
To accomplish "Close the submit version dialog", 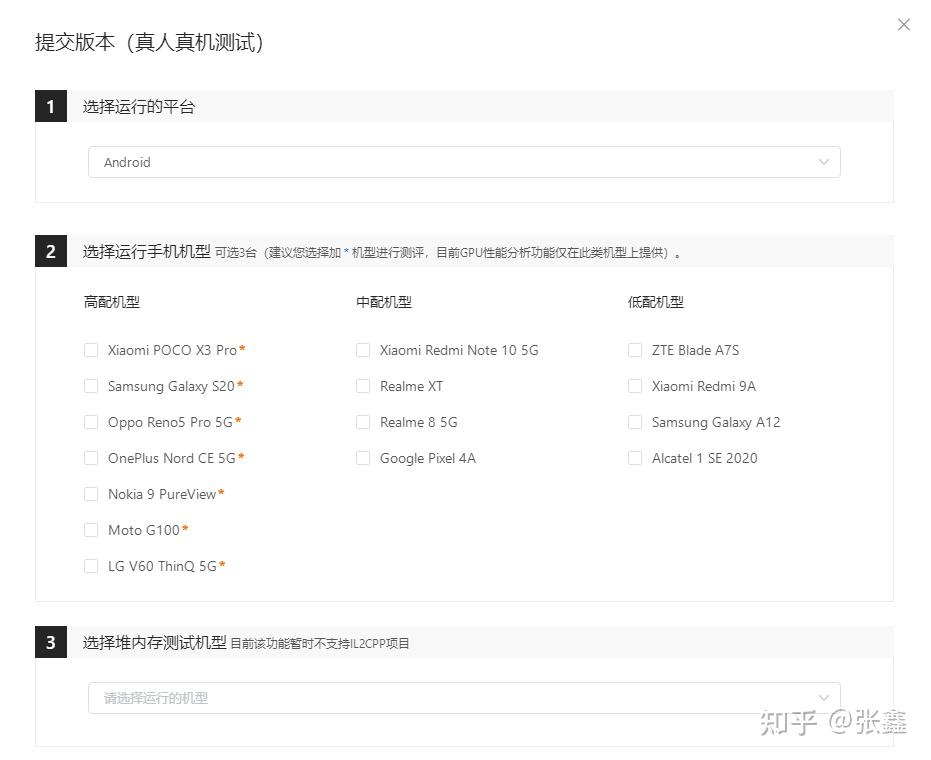I will (904, 24).
